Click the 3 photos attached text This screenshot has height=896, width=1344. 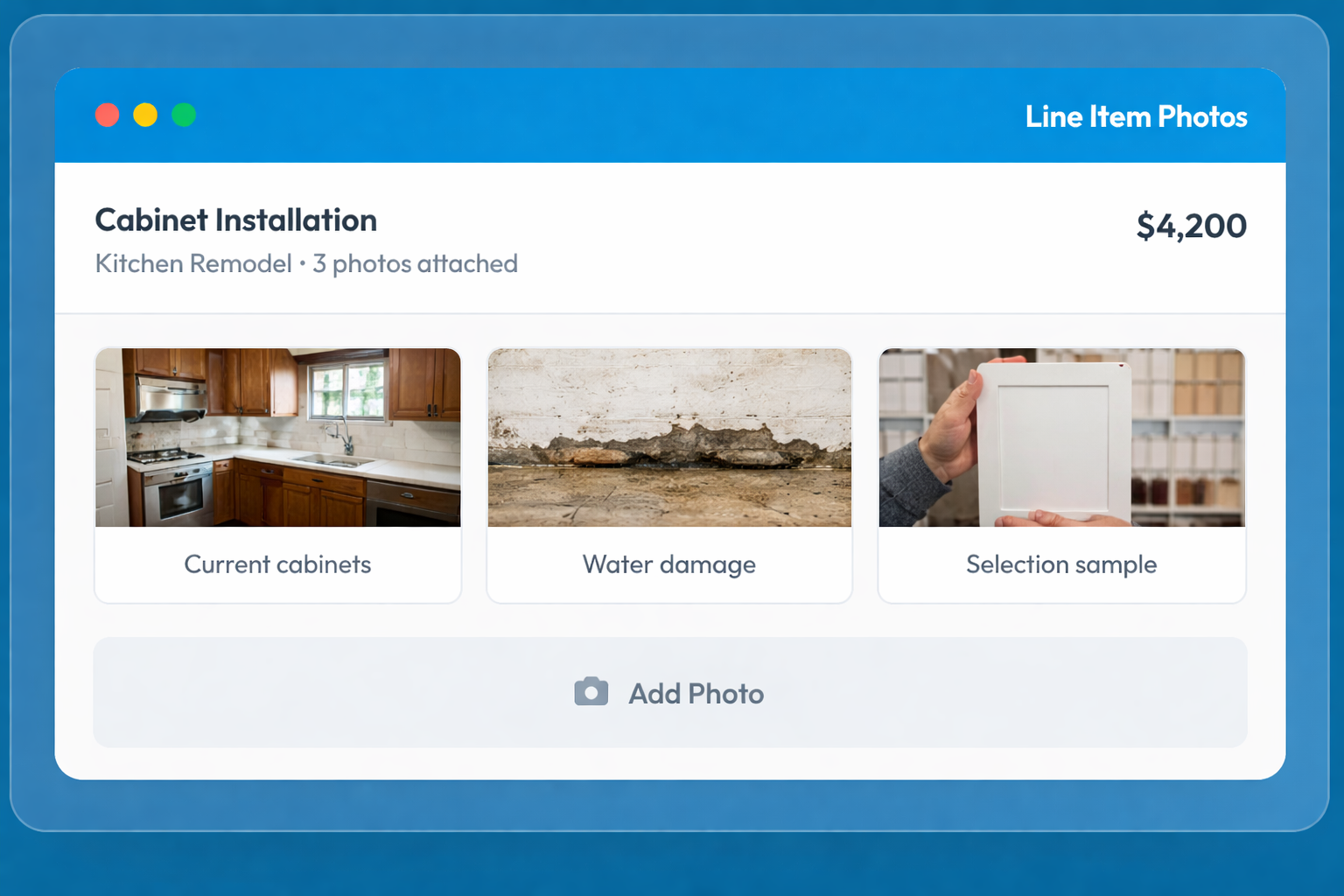(x=416, y=263)
